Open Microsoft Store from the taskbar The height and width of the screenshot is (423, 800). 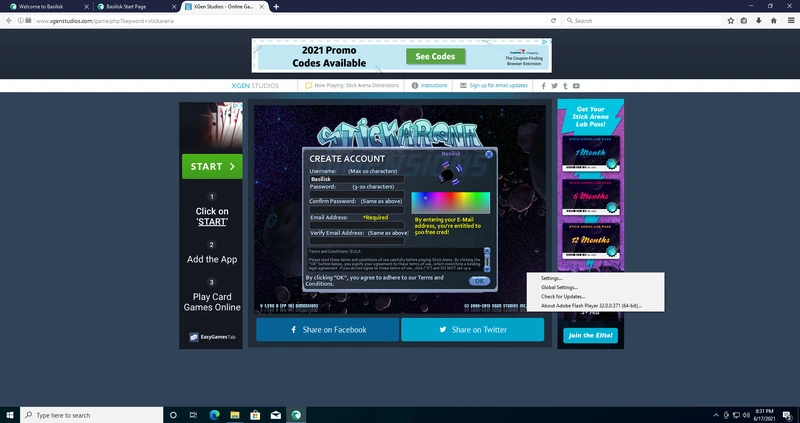255,415
